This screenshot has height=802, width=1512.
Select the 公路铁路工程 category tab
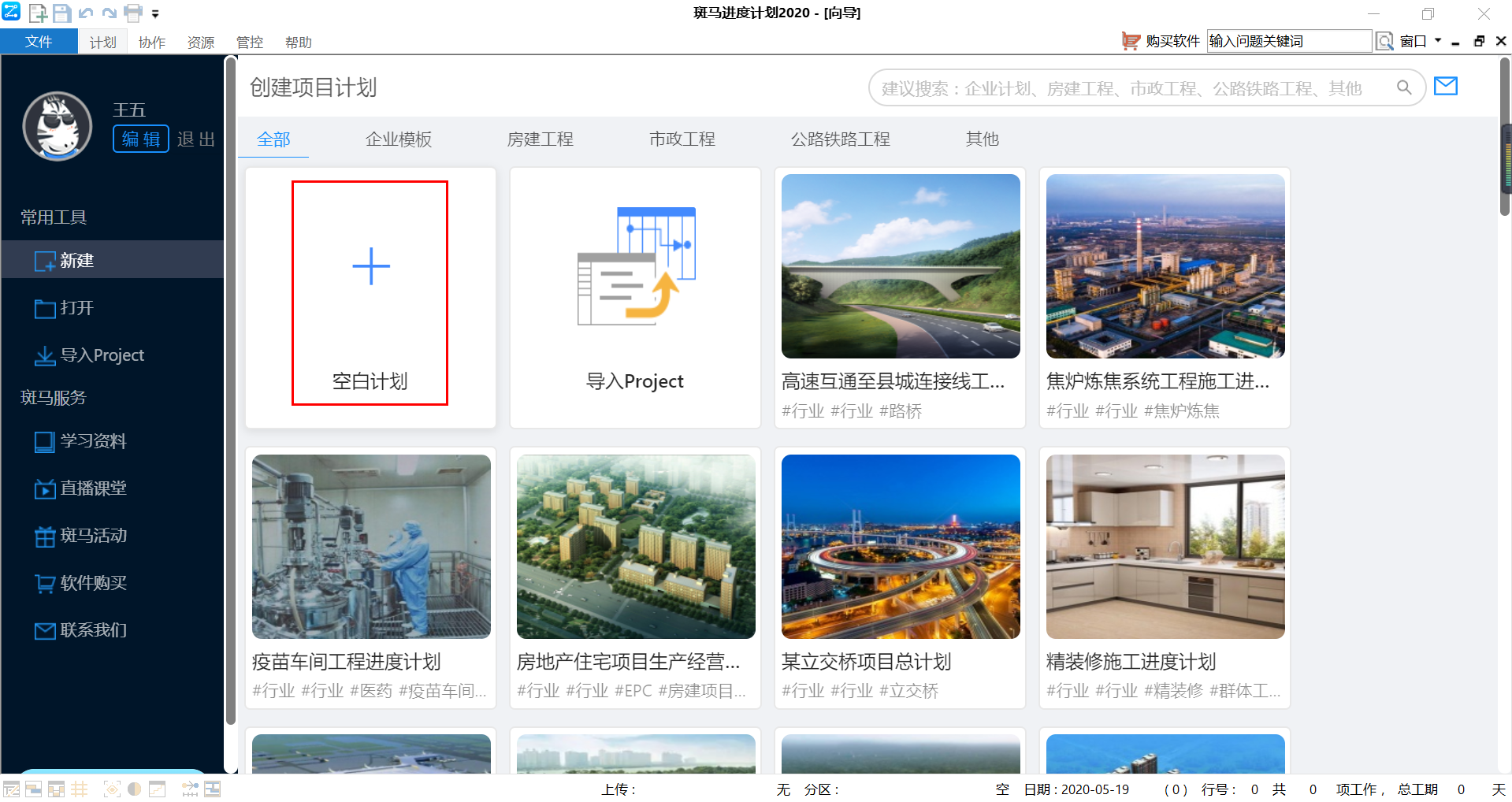[x=841, y=139]
